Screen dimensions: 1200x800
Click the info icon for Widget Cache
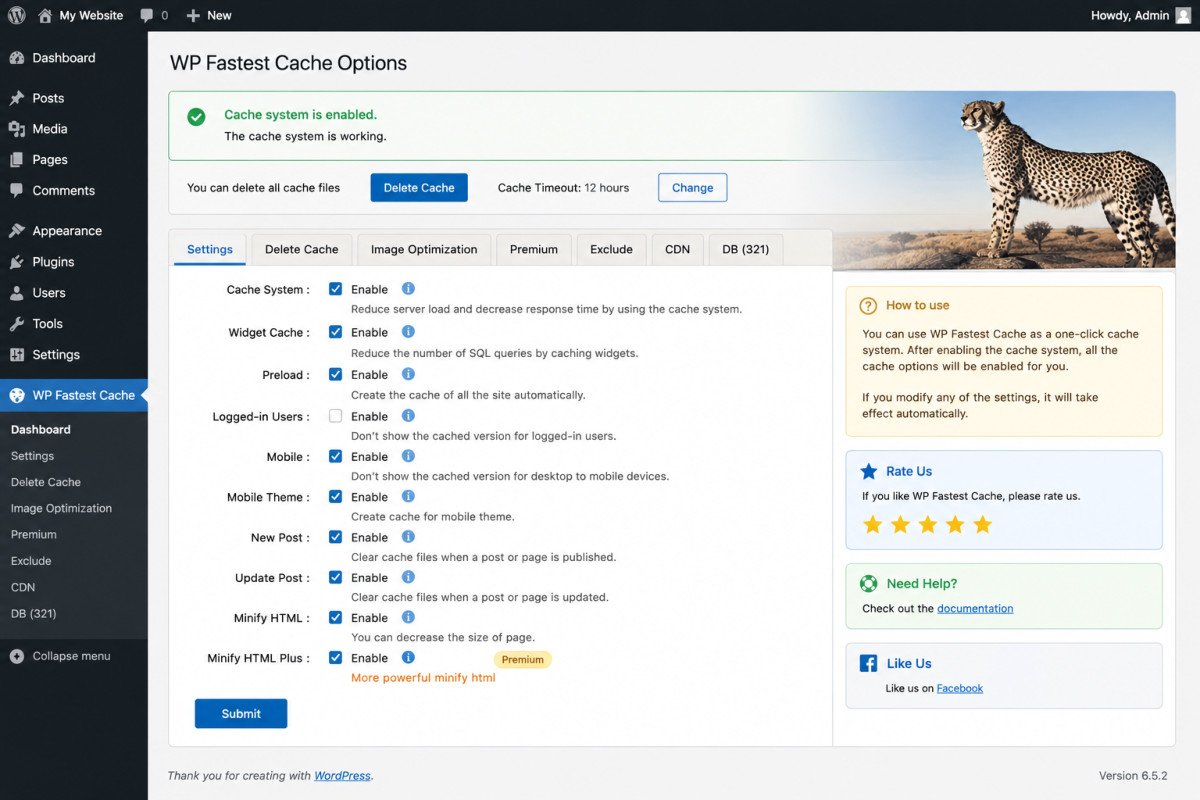[x=408, y=332]
